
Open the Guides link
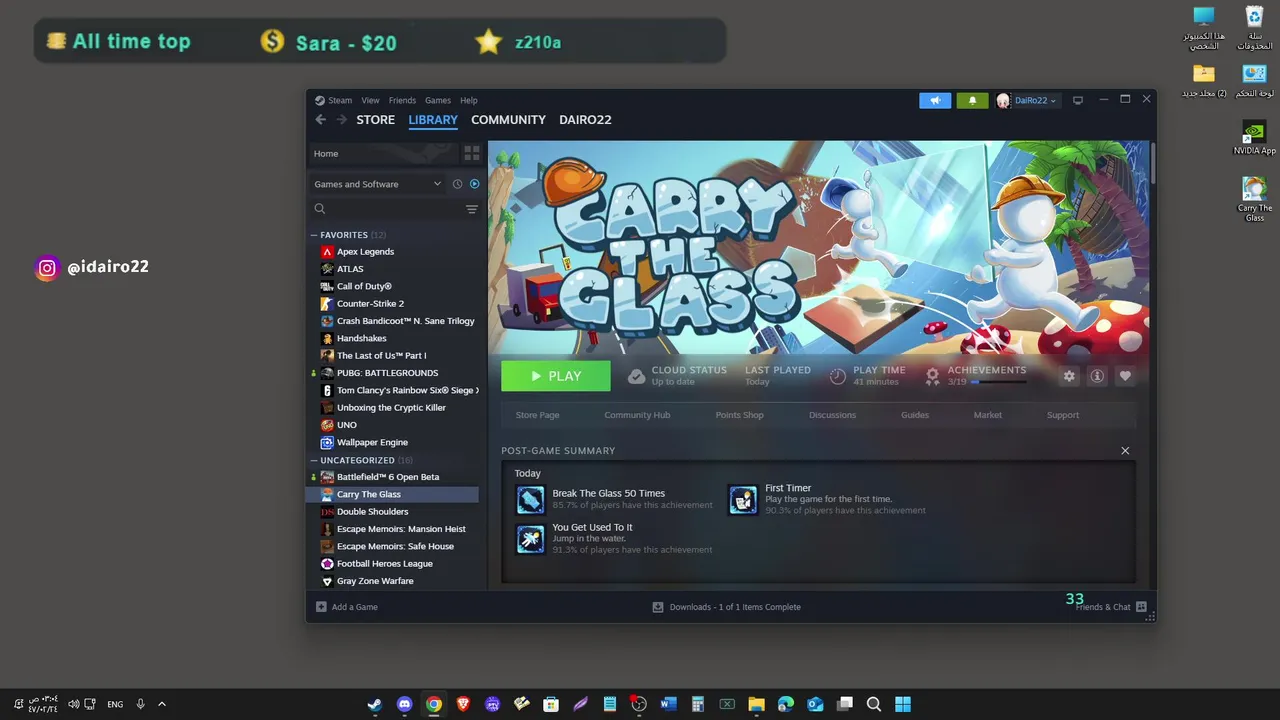915,415
